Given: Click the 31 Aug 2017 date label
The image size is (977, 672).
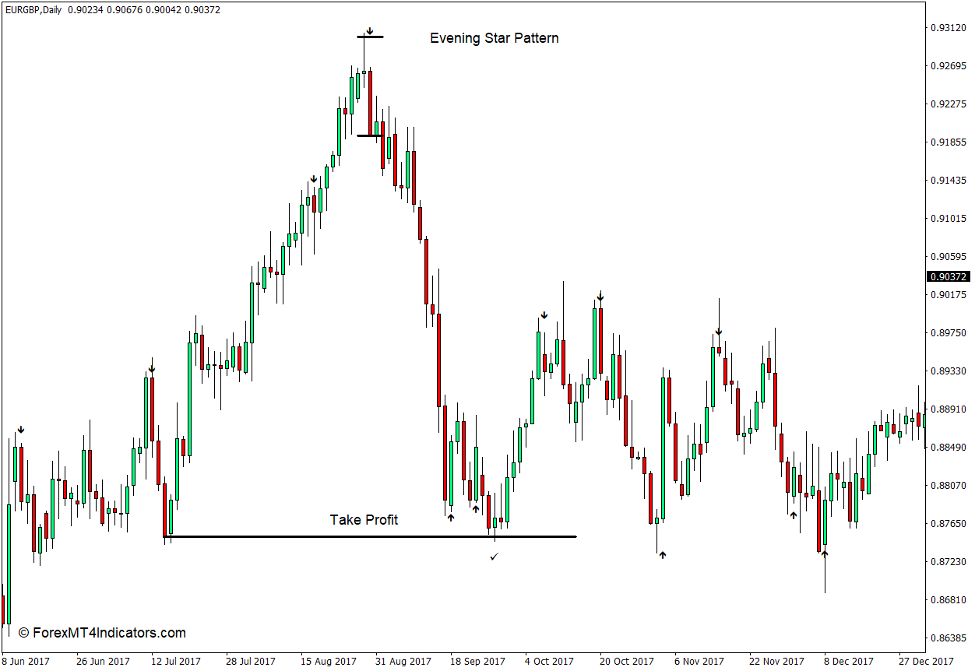Looking at the screenshot, I should click(x=403, y=661).
